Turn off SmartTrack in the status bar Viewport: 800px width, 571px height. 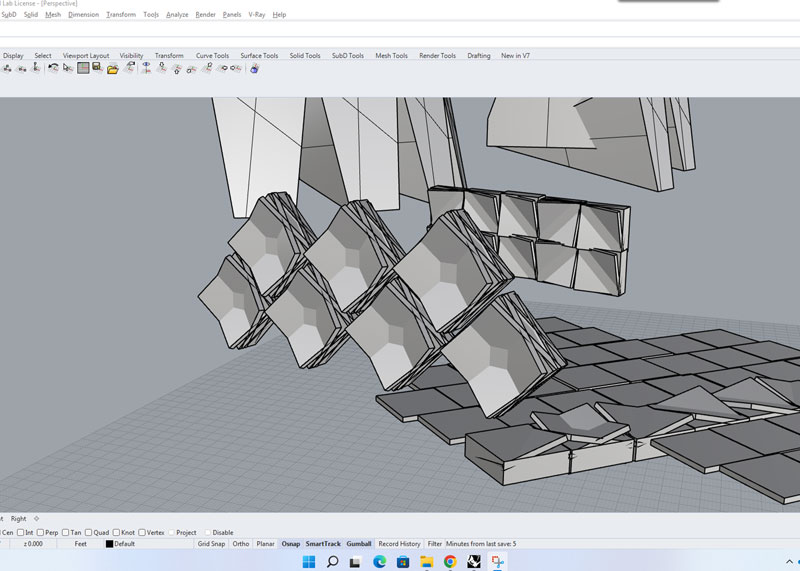(323, 543)
